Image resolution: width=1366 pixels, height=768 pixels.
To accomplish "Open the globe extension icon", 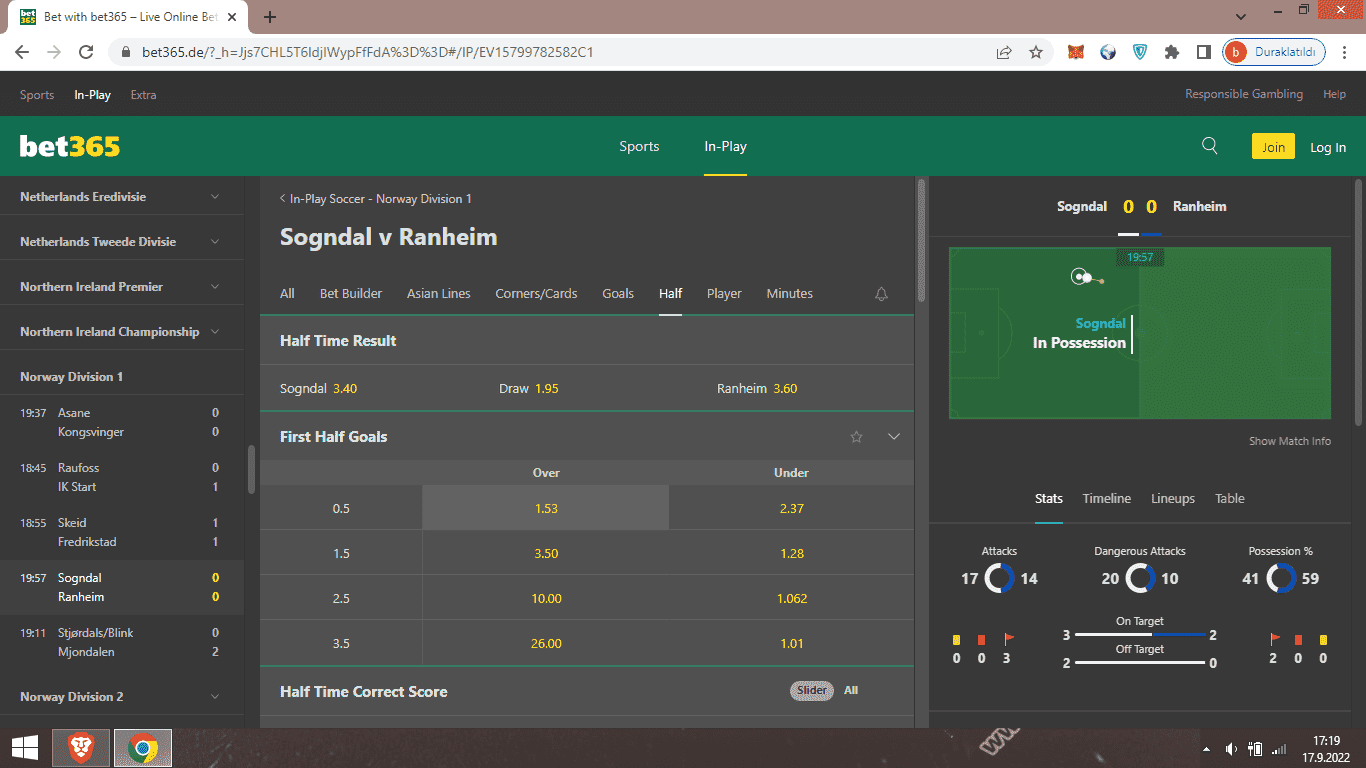I will pyautogui.click(x=1108, y=52).
